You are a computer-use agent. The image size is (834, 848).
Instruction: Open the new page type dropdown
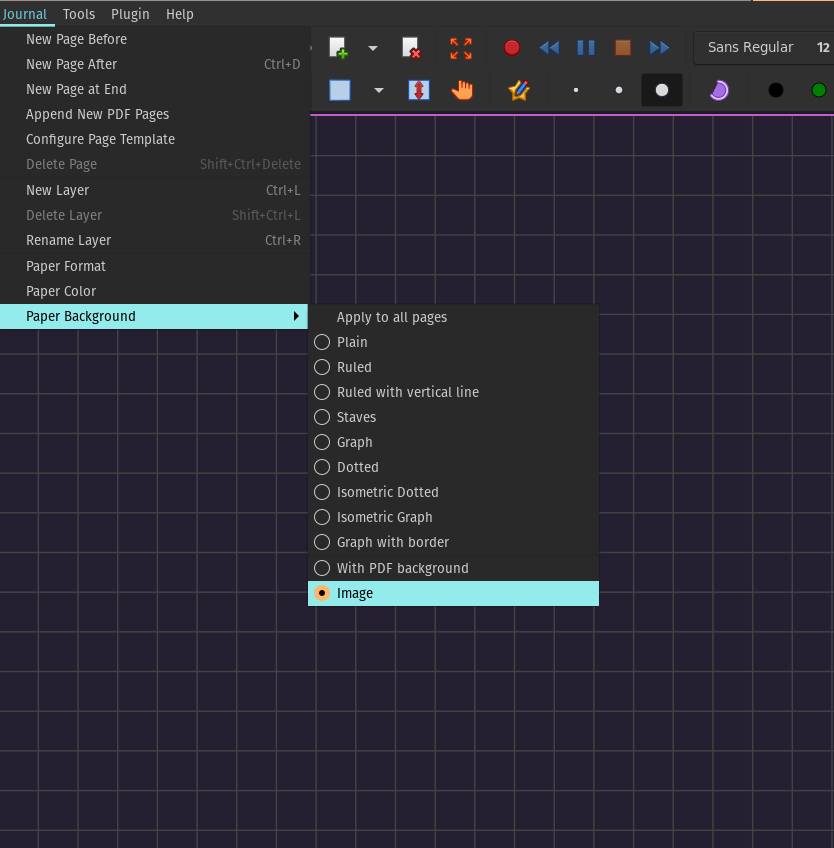372,47
